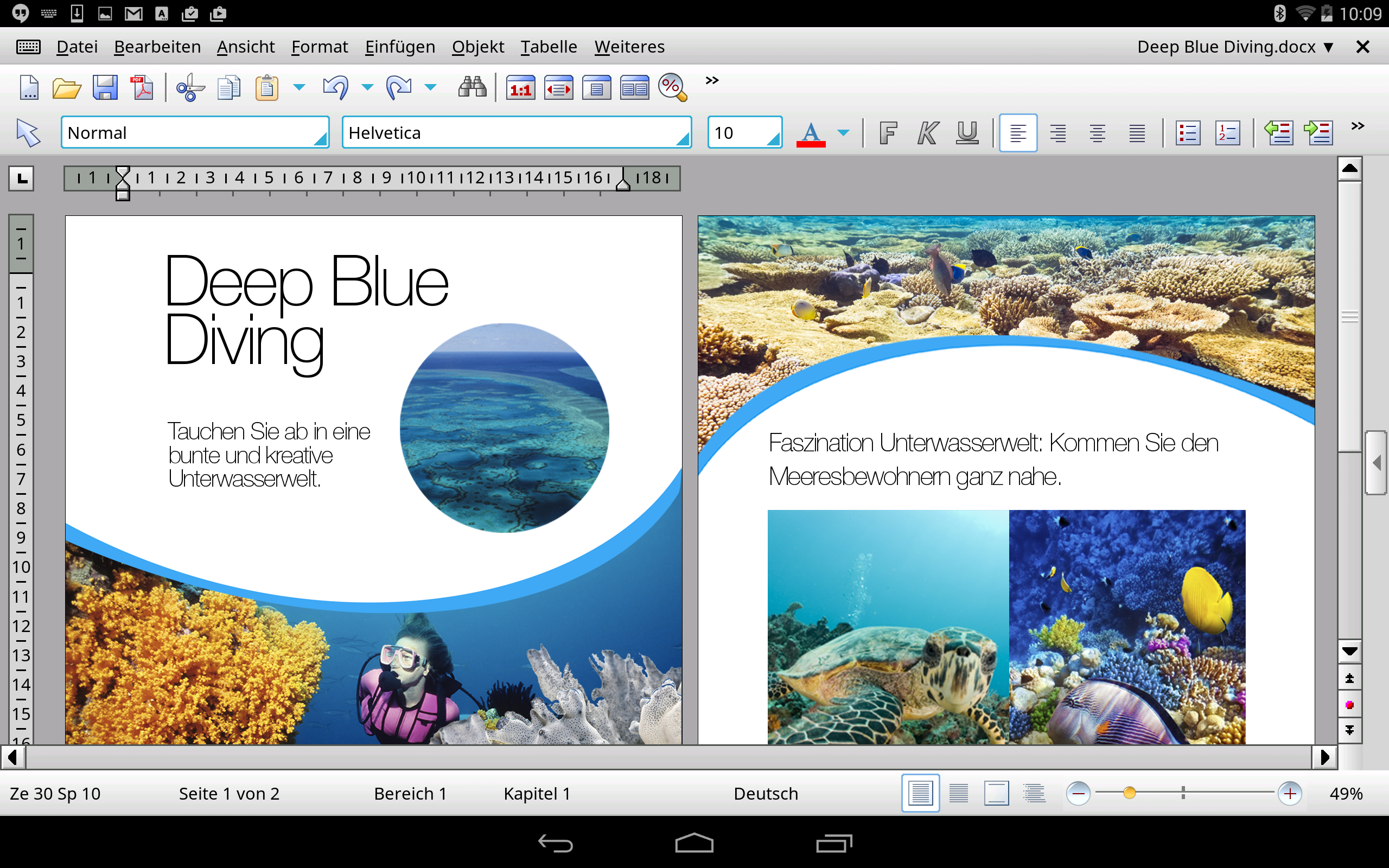Screen dimensions: 1389x868
Task: Zoom in with the plus button
Action: [1290, 793]
